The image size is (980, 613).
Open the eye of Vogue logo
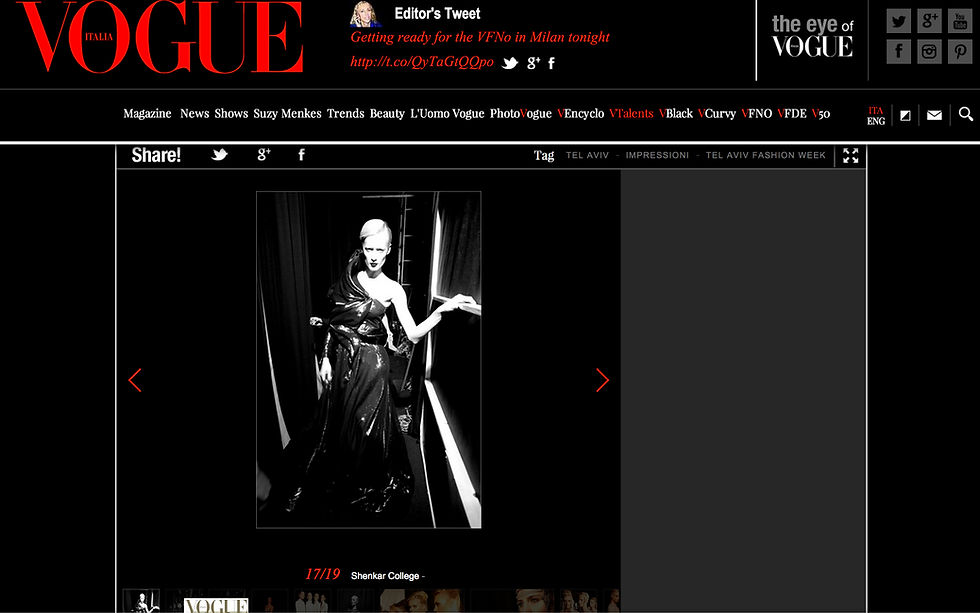pyautogui.click(x=812, y=36)
